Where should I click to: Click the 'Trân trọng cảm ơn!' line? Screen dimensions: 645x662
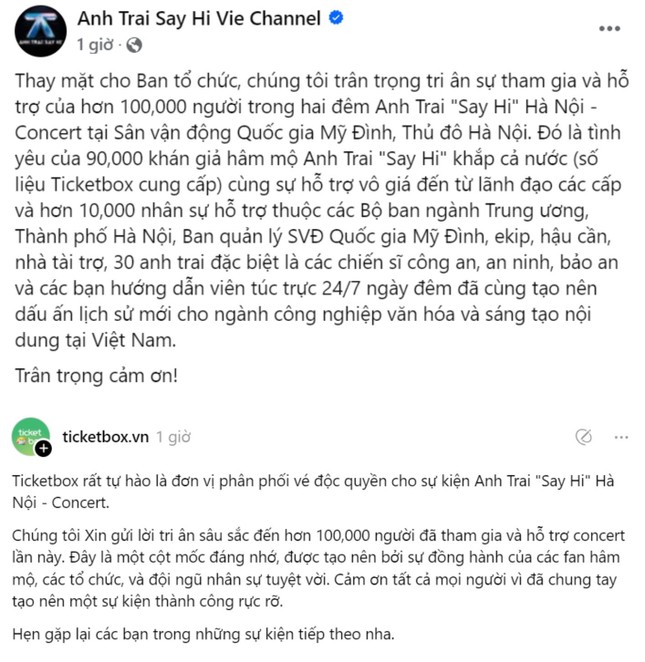[x=96, y=375]
